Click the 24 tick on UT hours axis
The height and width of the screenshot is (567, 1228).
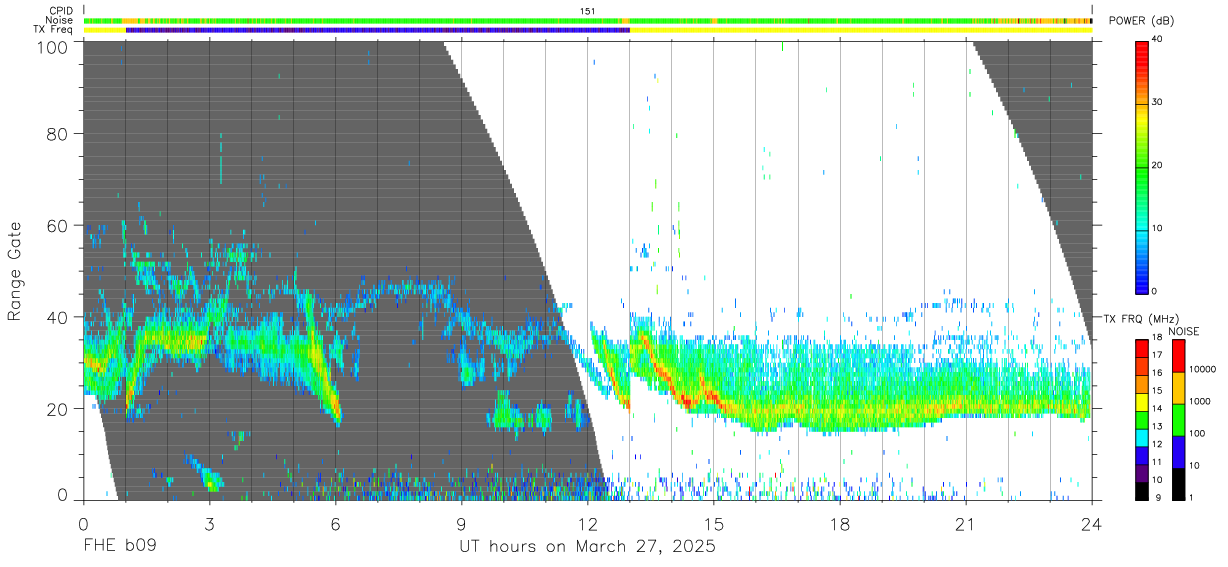1091,523
